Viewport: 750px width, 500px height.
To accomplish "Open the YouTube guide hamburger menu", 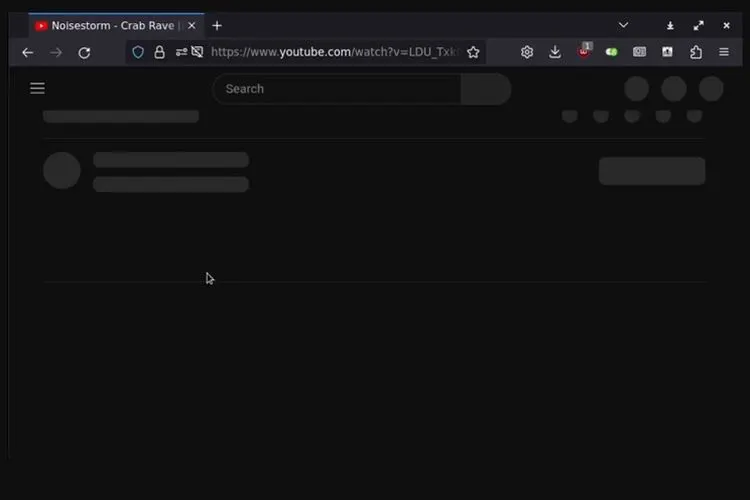I will [37, 88].
